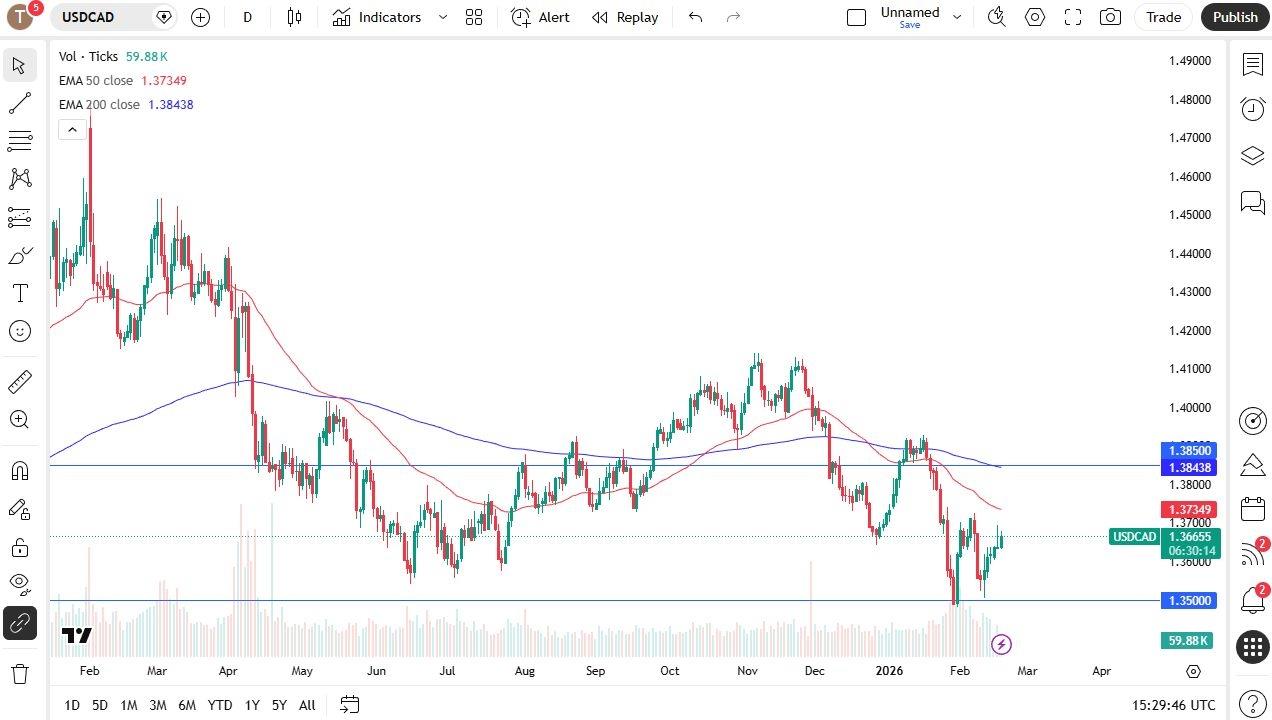Viewport: 1272px width, 720px height.
Task: Select the Trend Line drawing tool
Action: pyautogui.click(x=20, y=103)
